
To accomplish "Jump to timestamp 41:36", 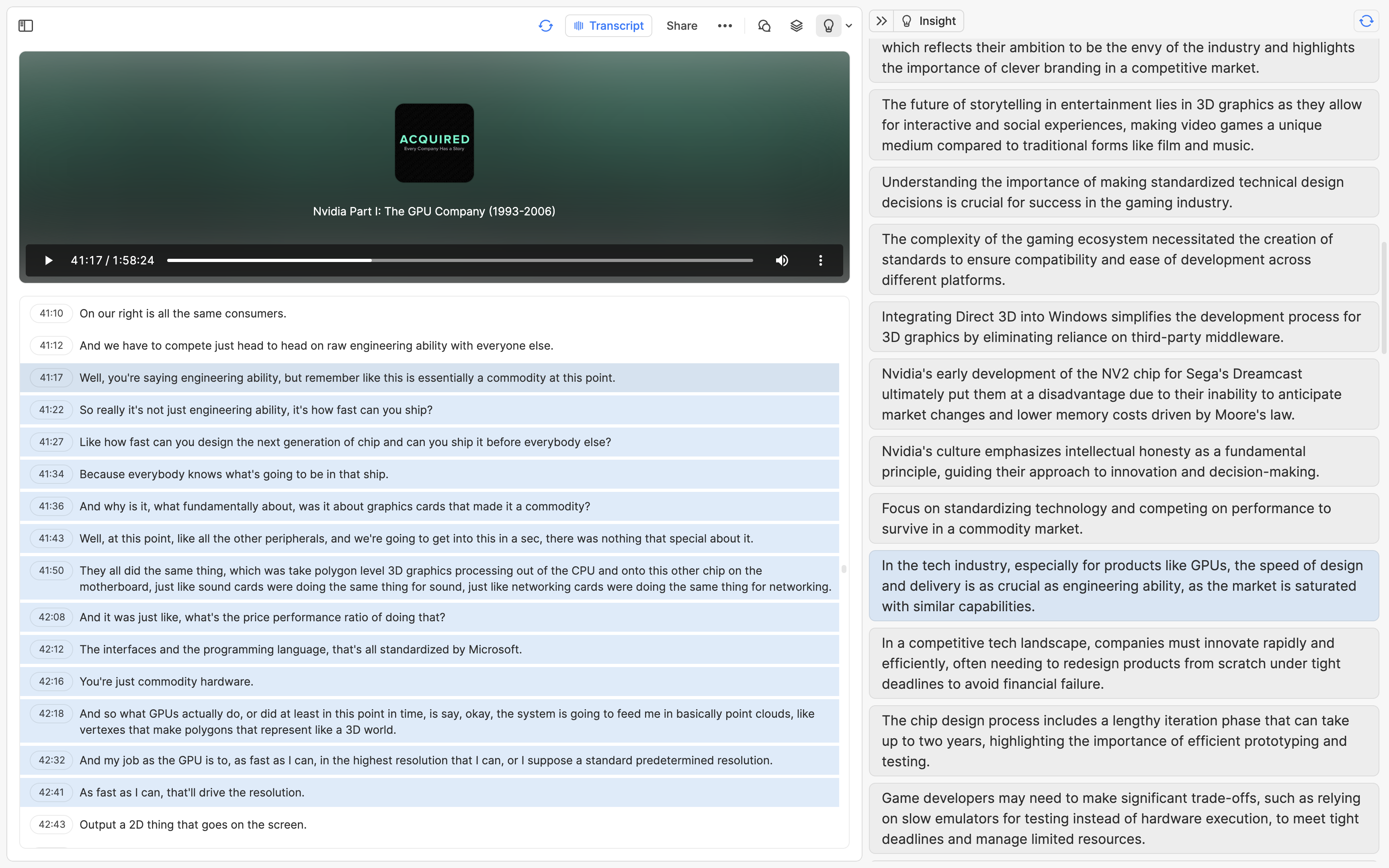I will tap(51, 506).
